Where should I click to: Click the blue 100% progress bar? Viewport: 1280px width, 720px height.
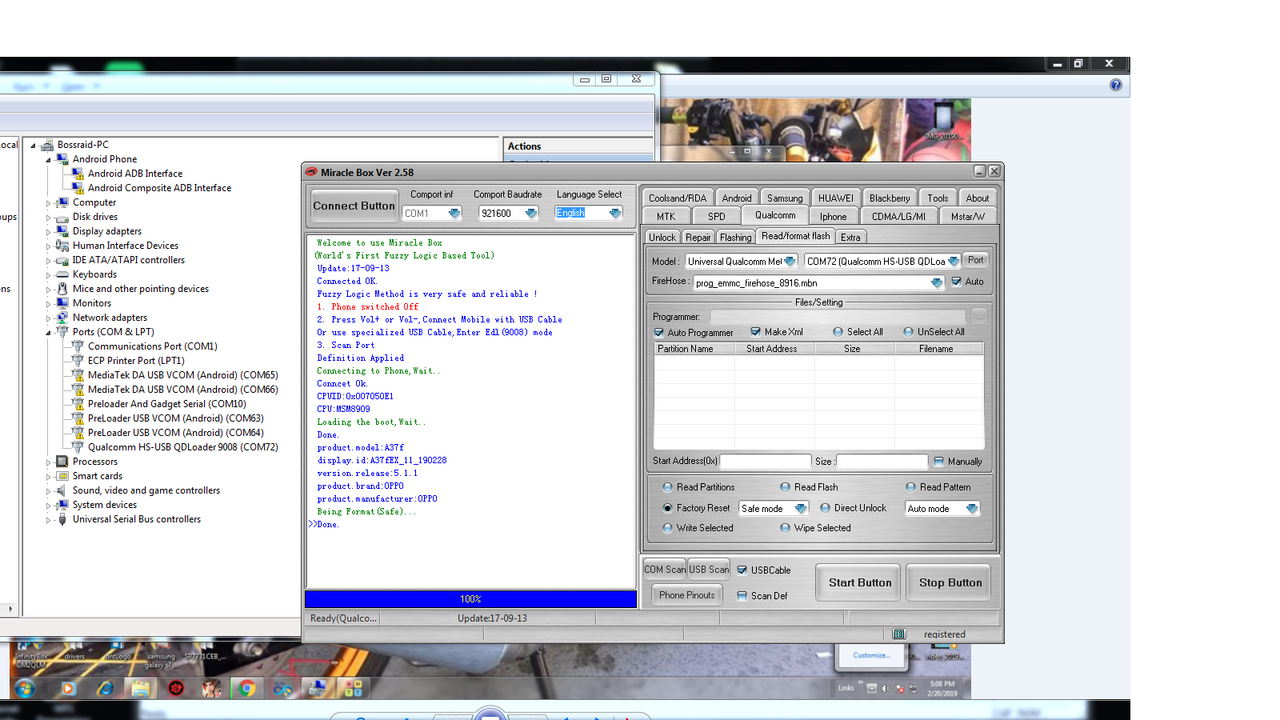pos(471,599)
